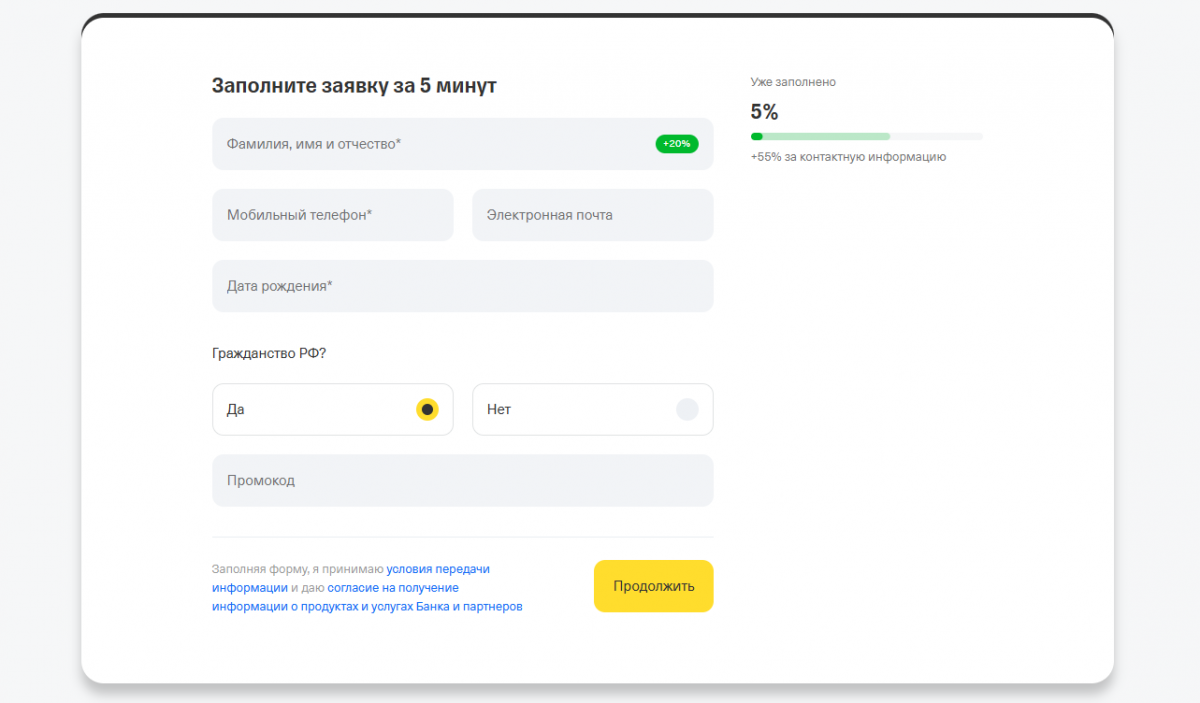Open the 'условия передачи информации' link
Screen dimensions: 1200x703
coord(438,569)
